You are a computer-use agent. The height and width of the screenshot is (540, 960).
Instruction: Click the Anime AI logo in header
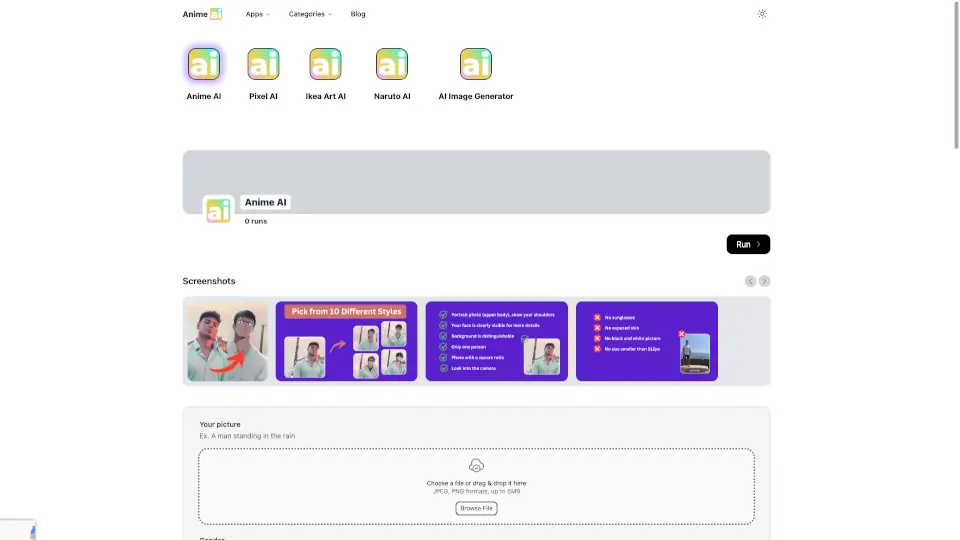click(202, 14)
